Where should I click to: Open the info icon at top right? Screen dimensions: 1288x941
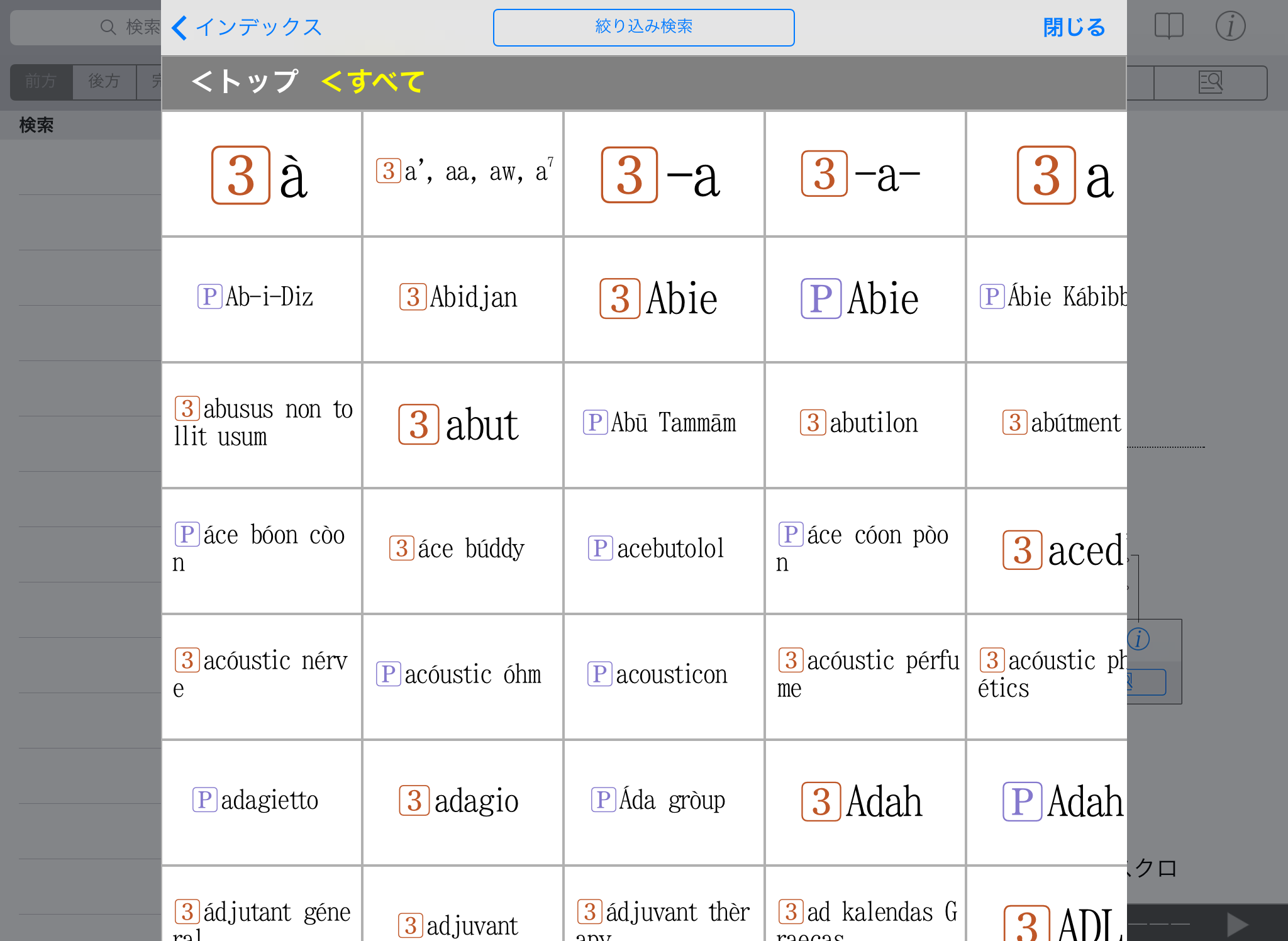click(1230, 26)
